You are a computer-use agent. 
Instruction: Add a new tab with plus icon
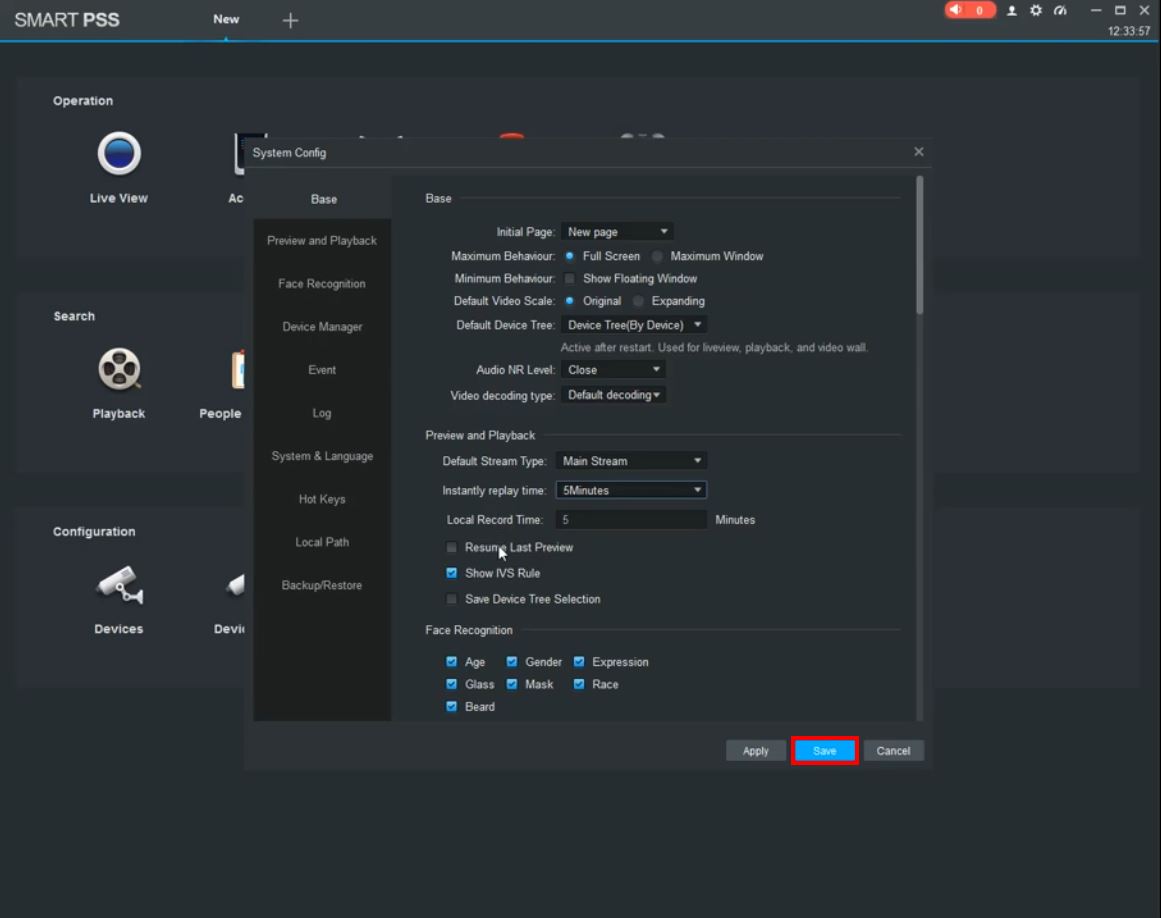coord(290,20)
